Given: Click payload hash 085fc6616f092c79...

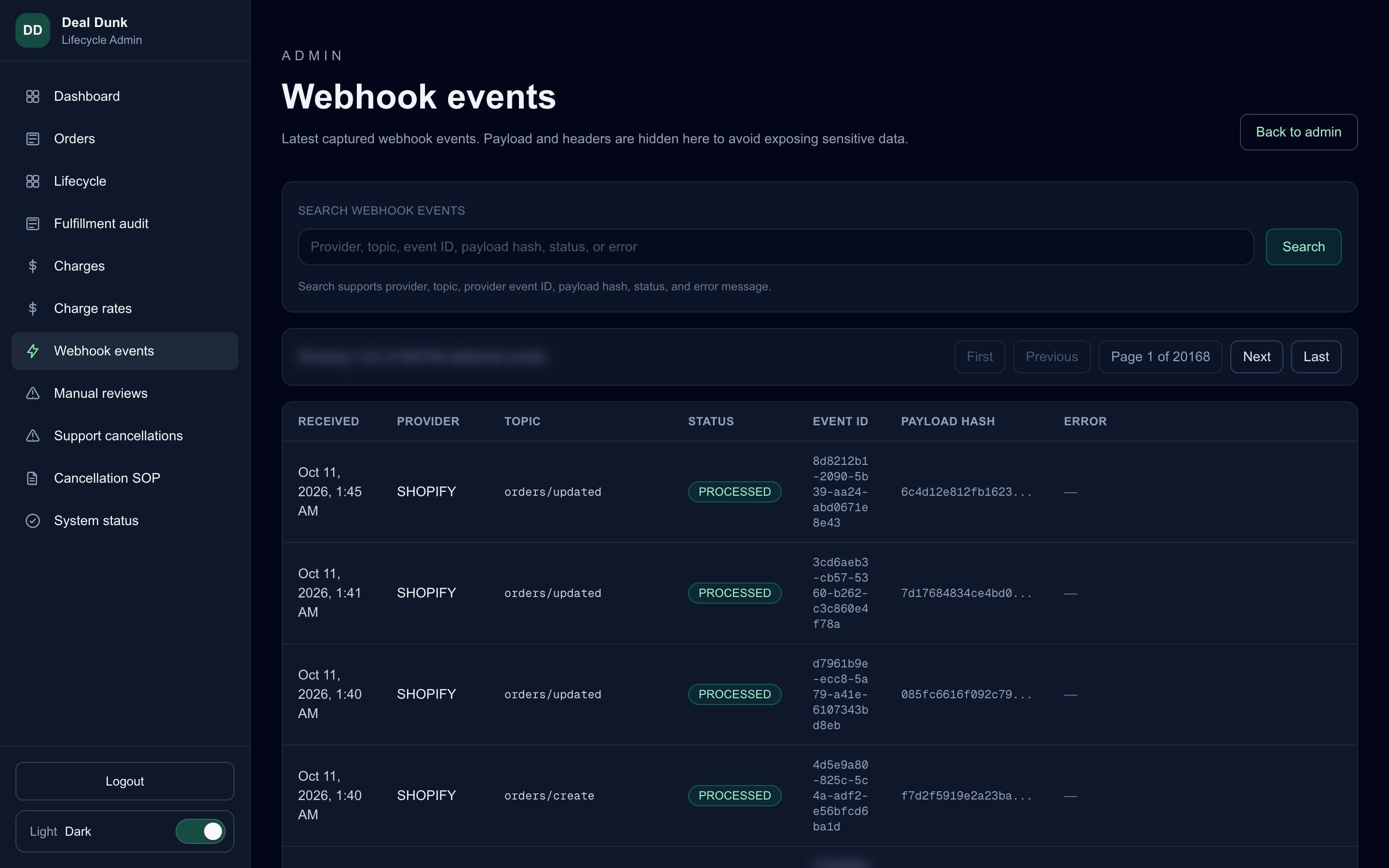Looking at the screenshot, I should click(x=966, y=694).
